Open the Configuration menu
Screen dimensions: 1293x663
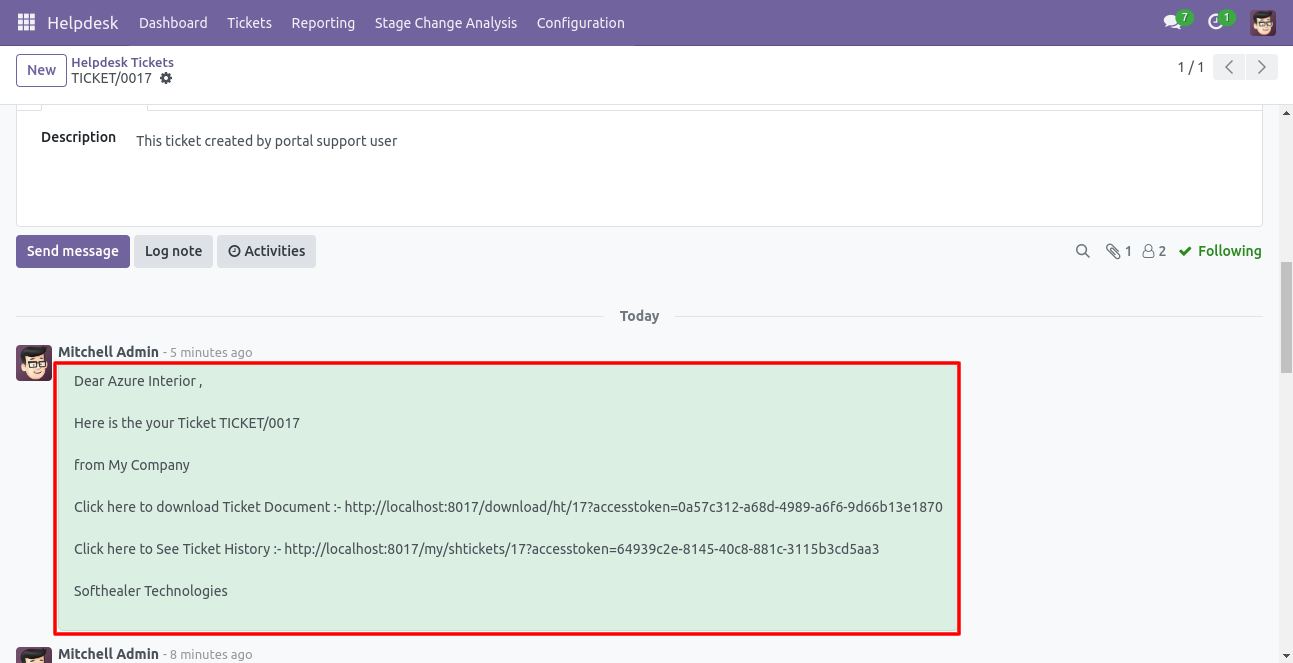[x=580, y=22]
